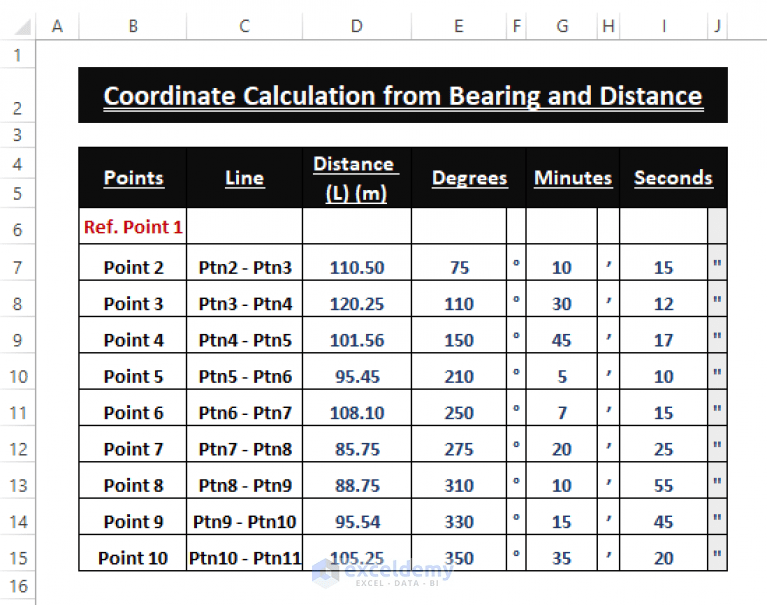The image size is (767, 605).
Task: Select distance value 95.45
Action: [x=357, y=372]
